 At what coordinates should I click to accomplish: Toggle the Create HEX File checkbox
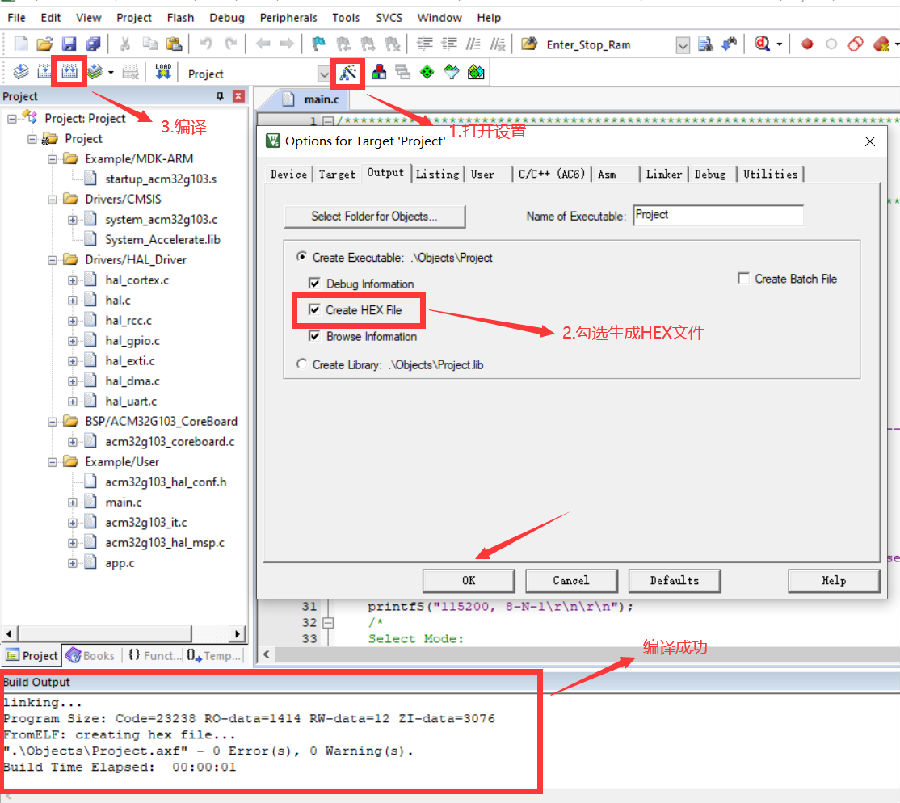click(315, 310)
